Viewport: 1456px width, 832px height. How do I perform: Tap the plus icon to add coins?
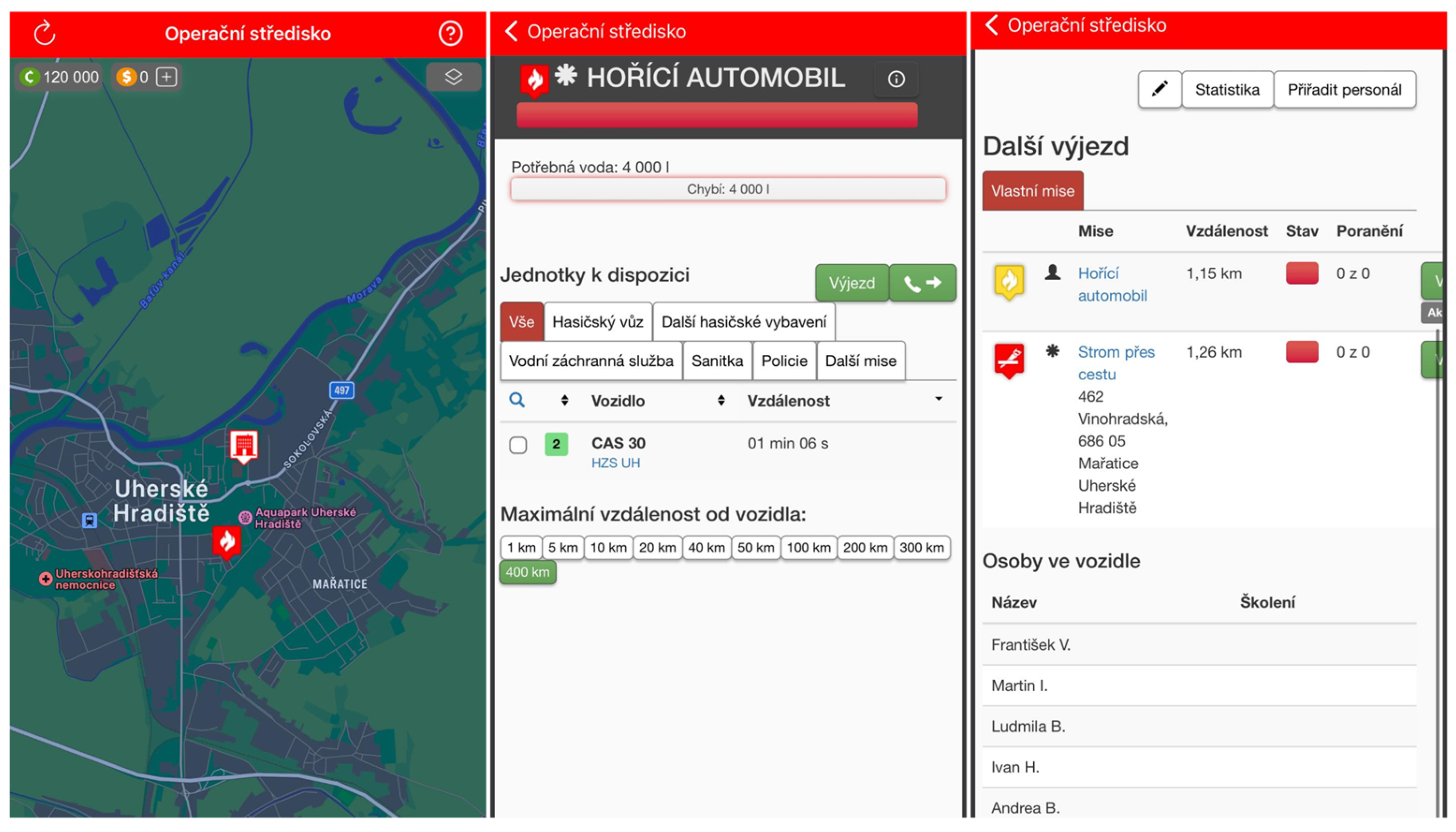coord(166,77)
